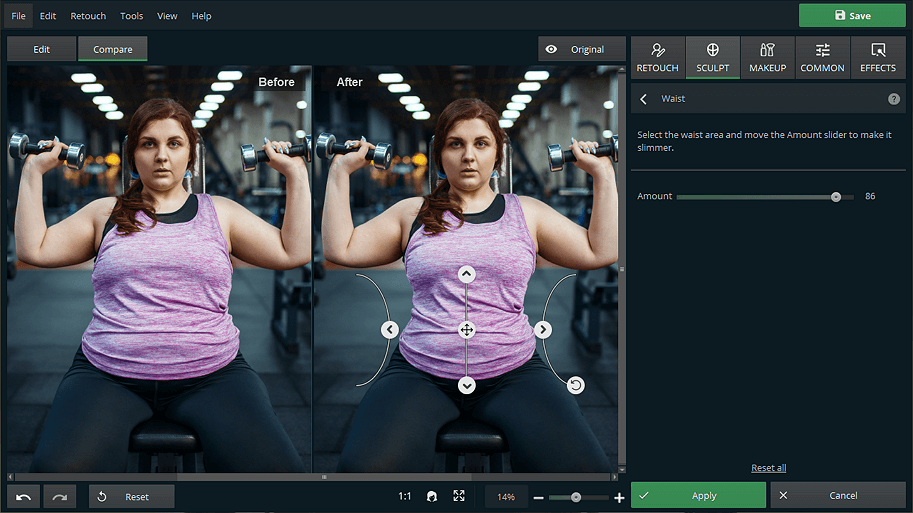Open the Retouch tab in the right panel

[657, 57]
